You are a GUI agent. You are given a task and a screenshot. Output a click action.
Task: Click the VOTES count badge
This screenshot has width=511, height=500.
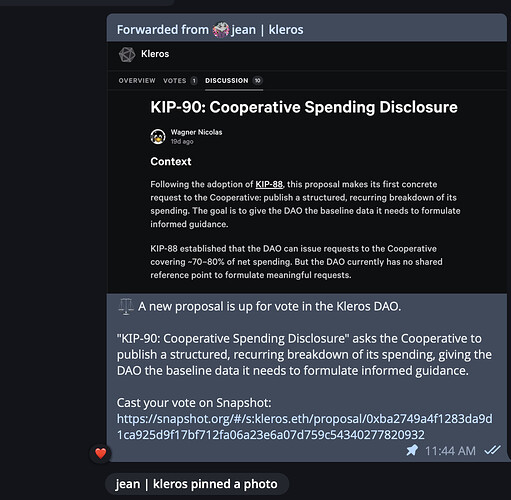click(x=194, y=81)
